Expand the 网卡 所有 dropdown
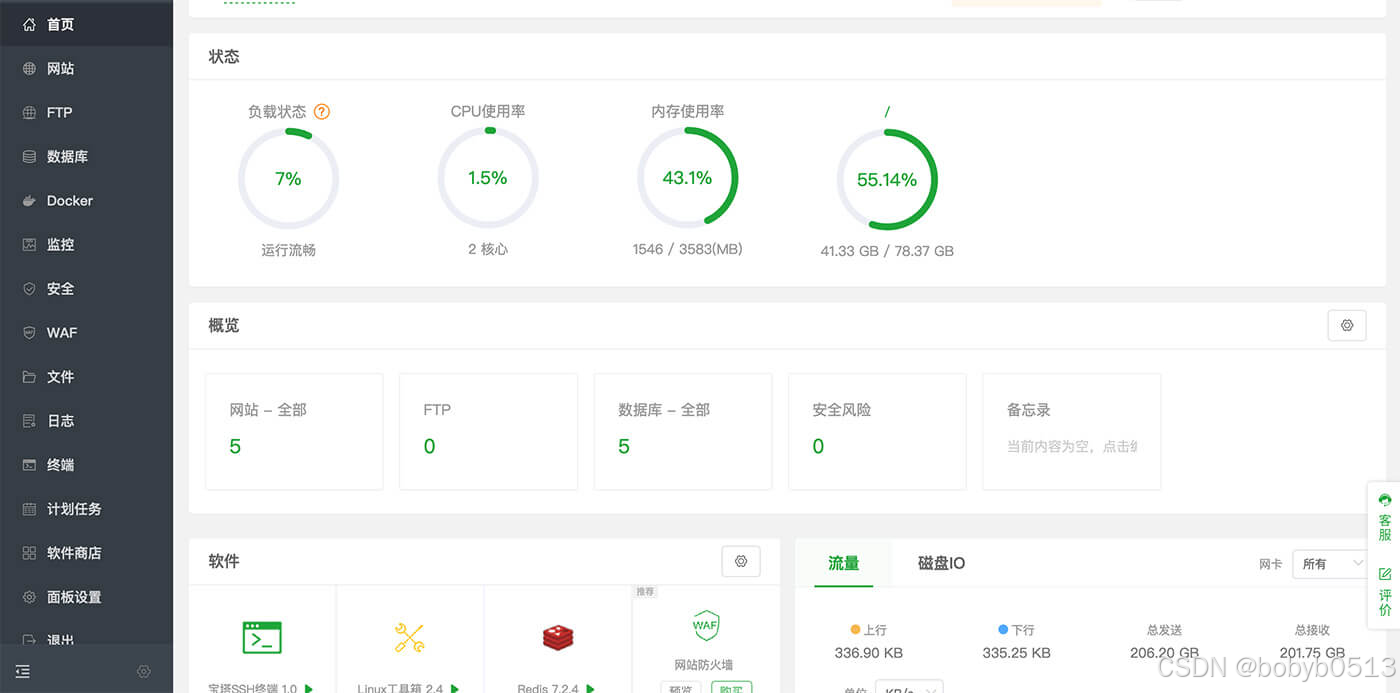 [x=1331, y=564]
